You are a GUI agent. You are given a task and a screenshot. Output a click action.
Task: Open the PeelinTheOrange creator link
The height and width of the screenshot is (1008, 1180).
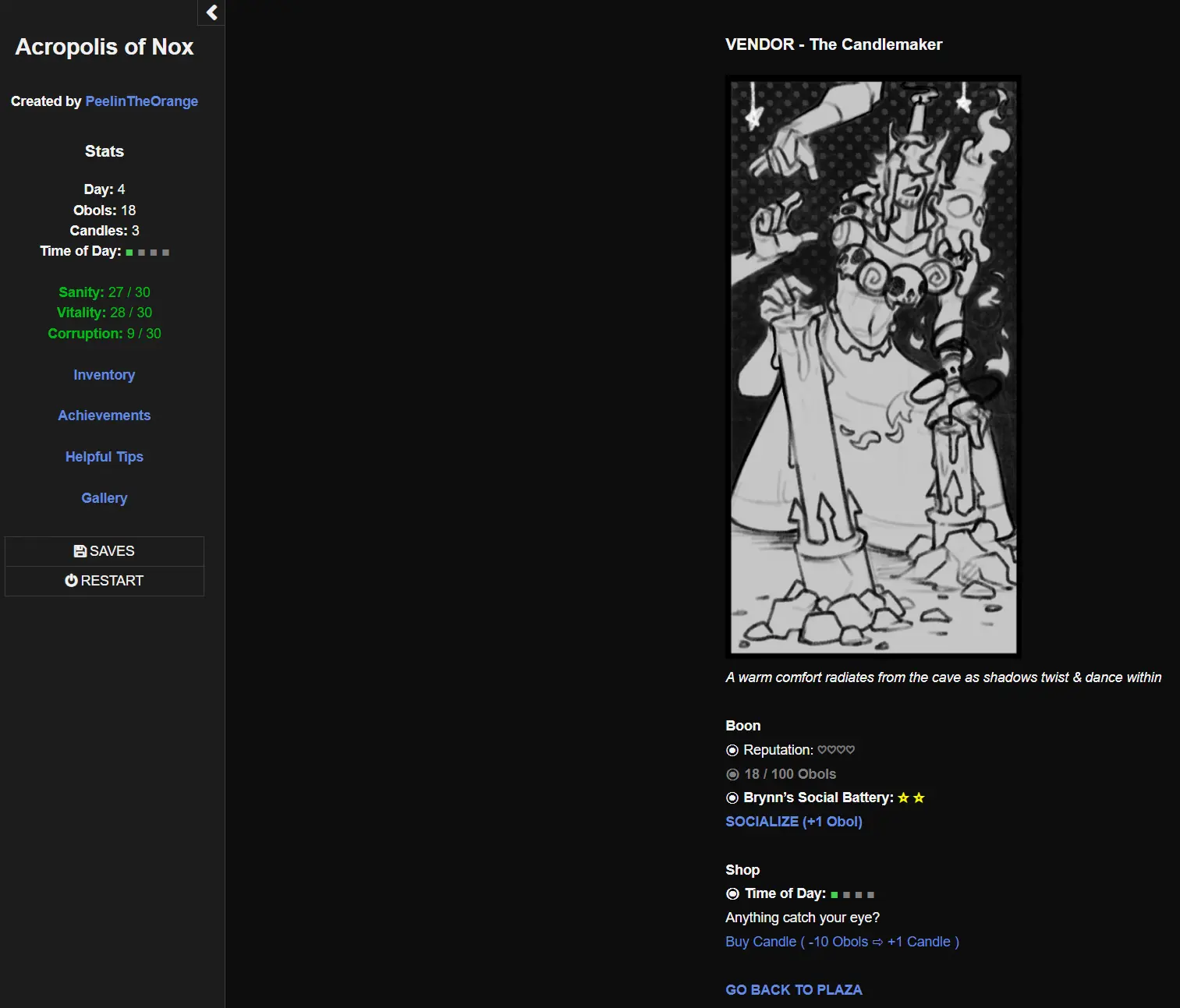tap(141, 101)
